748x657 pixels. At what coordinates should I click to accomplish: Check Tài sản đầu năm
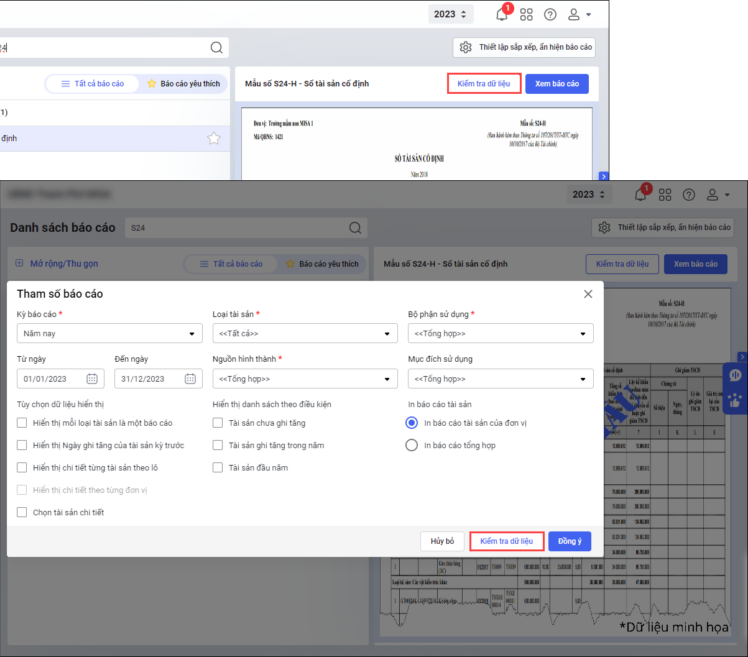point(218,468)
